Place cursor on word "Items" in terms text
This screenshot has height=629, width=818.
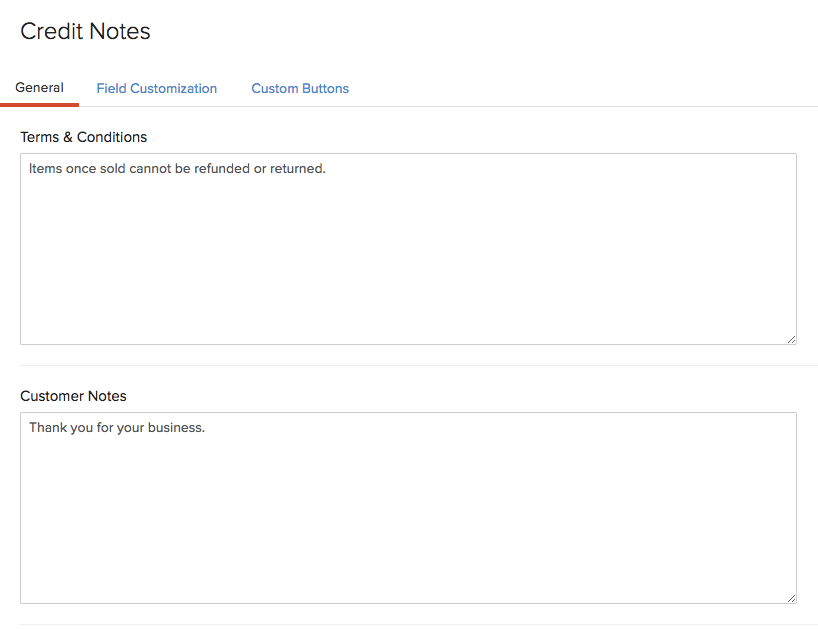point(46,169)
